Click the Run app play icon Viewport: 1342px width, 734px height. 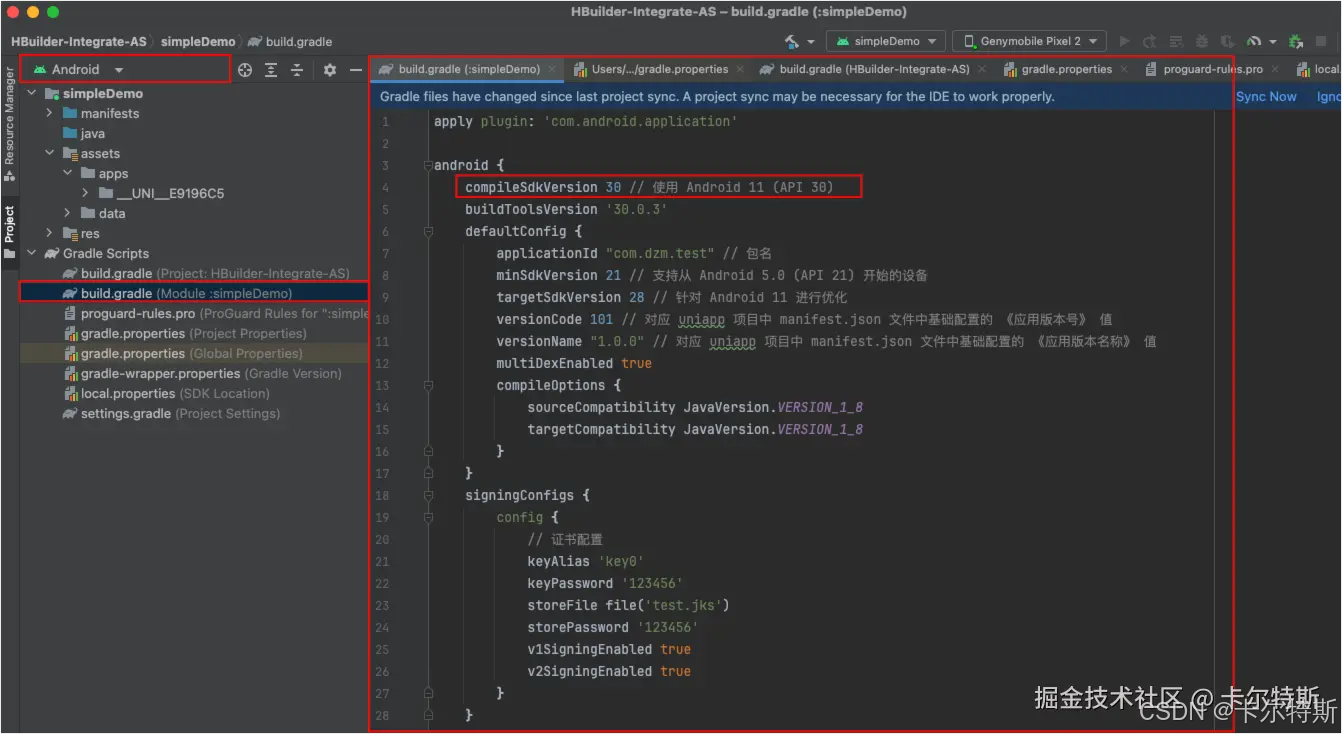click(1124, 41)
